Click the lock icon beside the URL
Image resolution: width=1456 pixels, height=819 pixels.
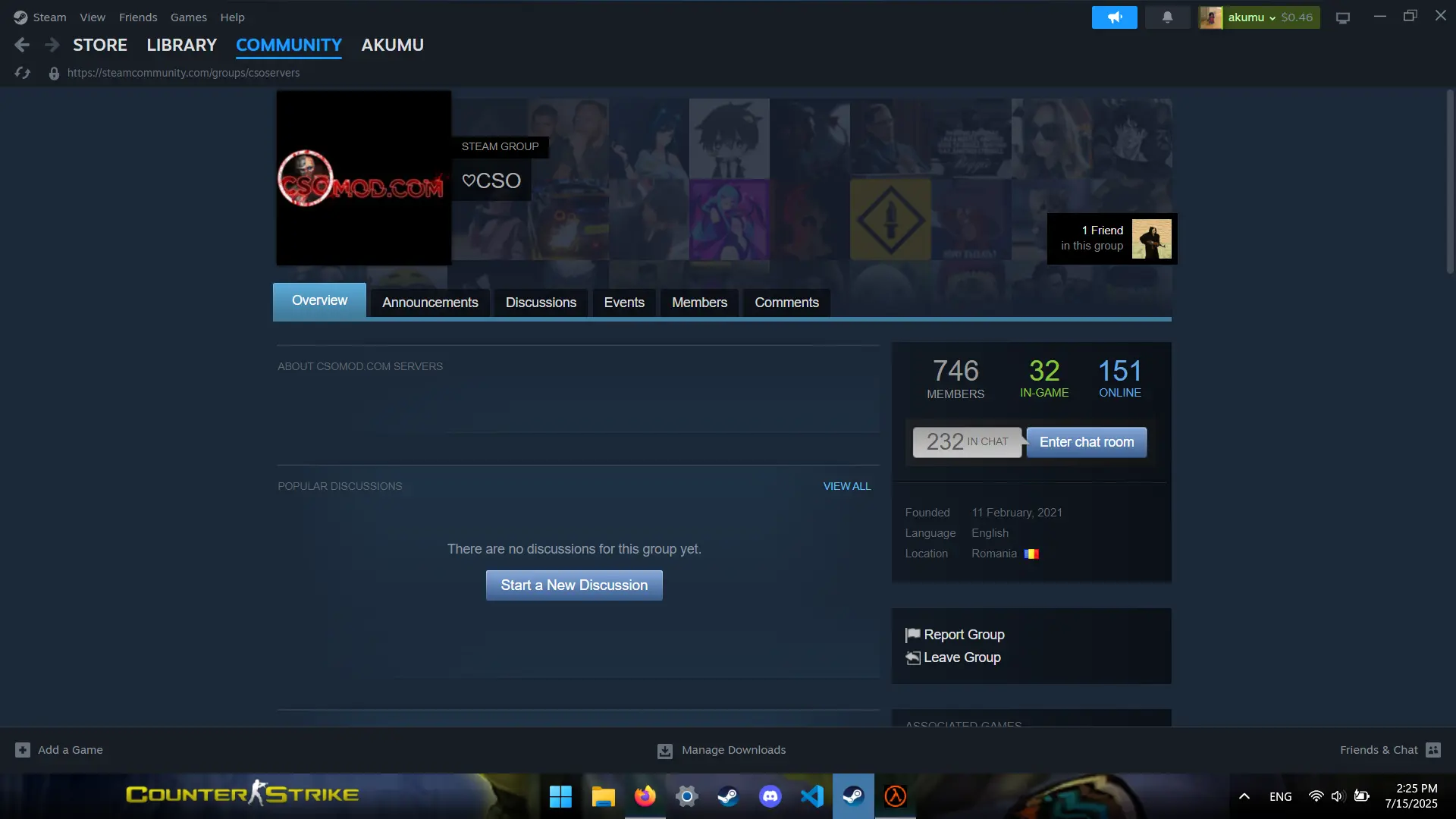pos(54,74)
